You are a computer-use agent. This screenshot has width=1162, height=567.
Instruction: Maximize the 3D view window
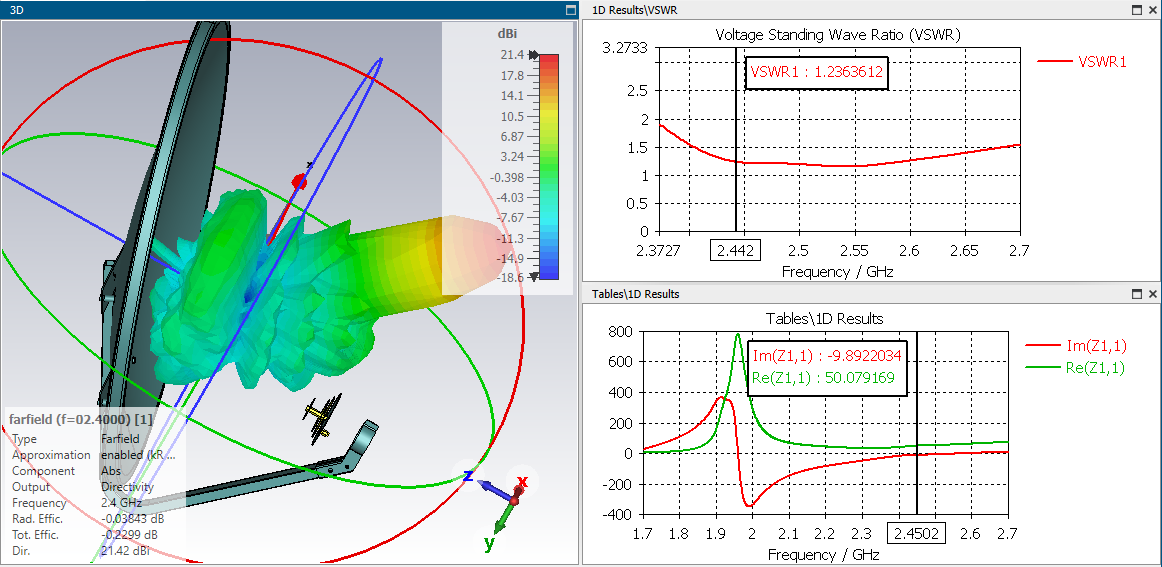[x=570, y=10]
